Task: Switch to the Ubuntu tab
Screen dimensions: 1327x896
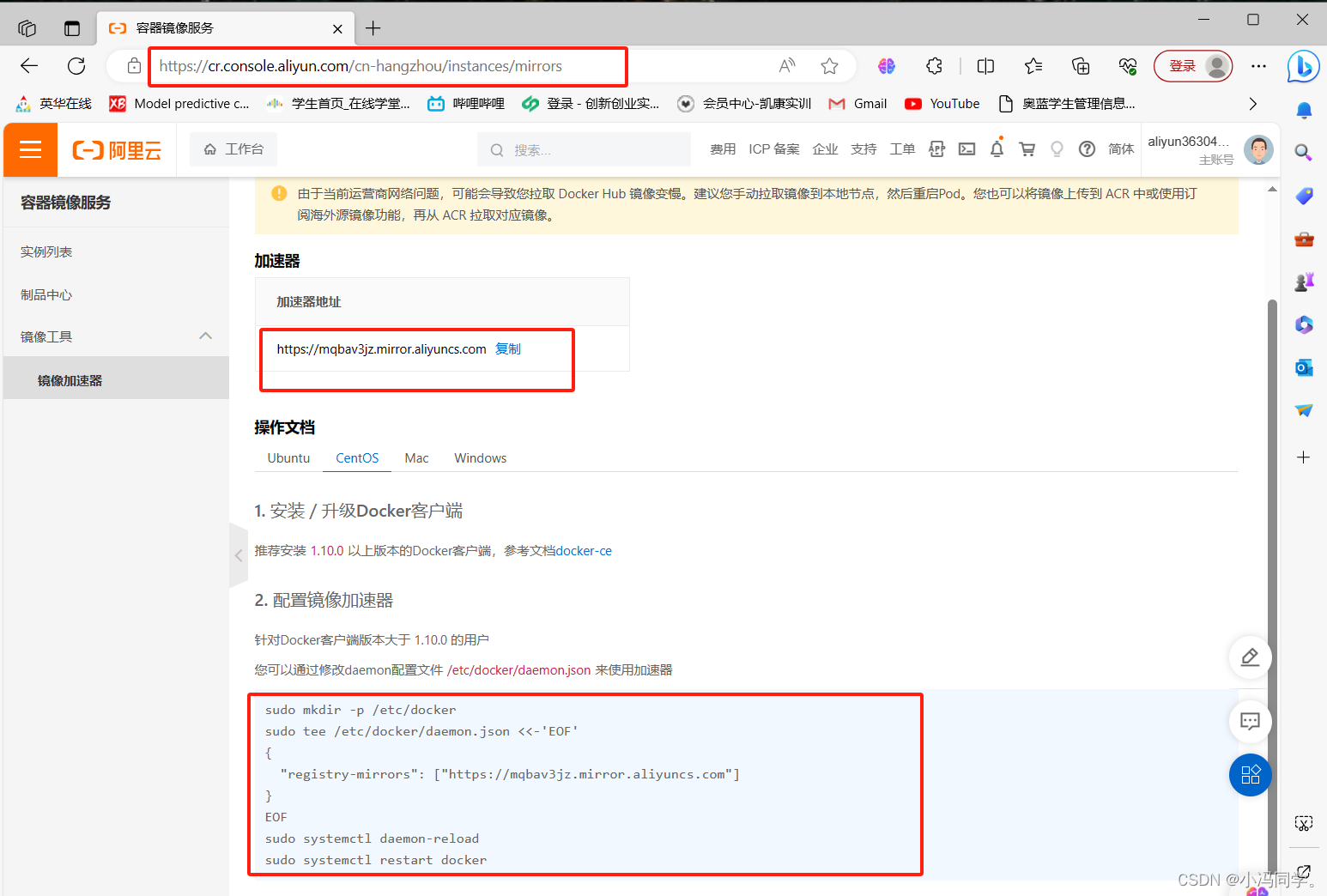Action: 288,458
